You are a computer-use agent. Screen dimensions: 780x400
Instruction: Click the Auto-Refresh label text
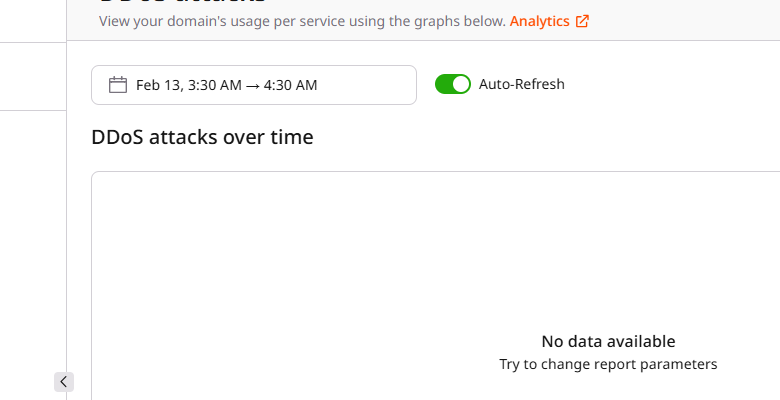[x=522, y=84]
